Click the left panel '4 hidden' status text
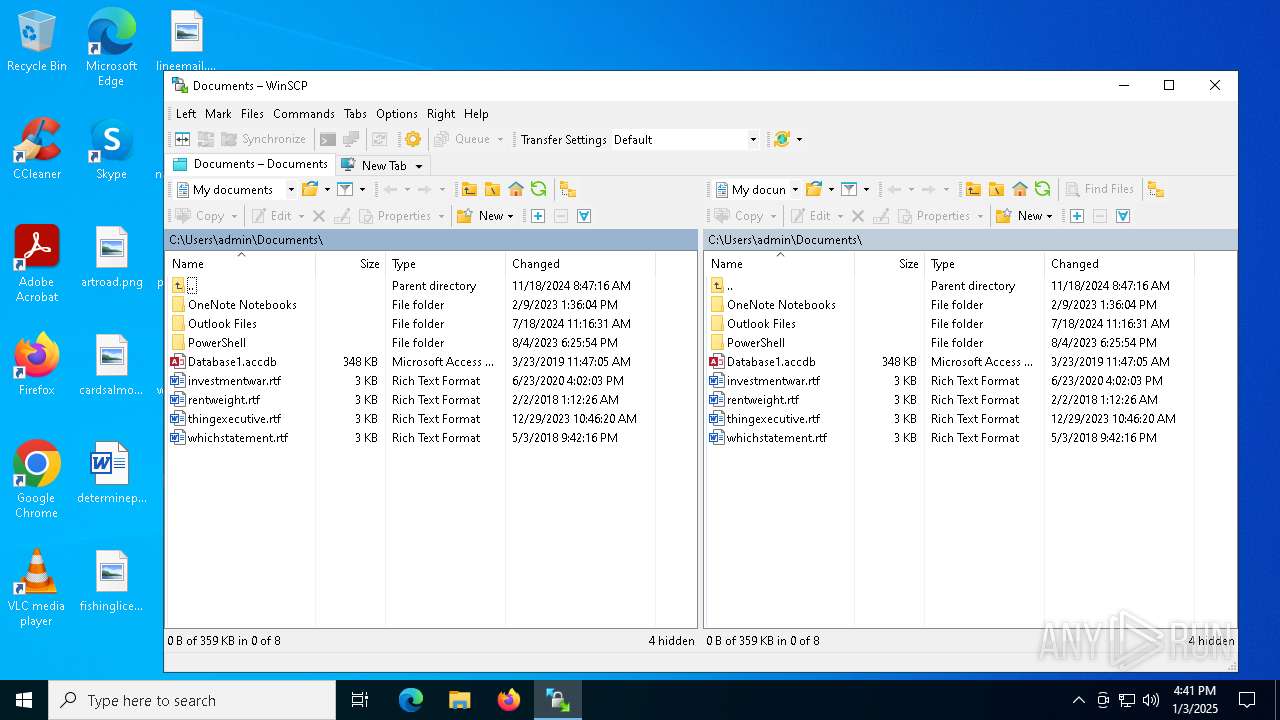Screen dimensions: 1280x720 tap(671, 641)
